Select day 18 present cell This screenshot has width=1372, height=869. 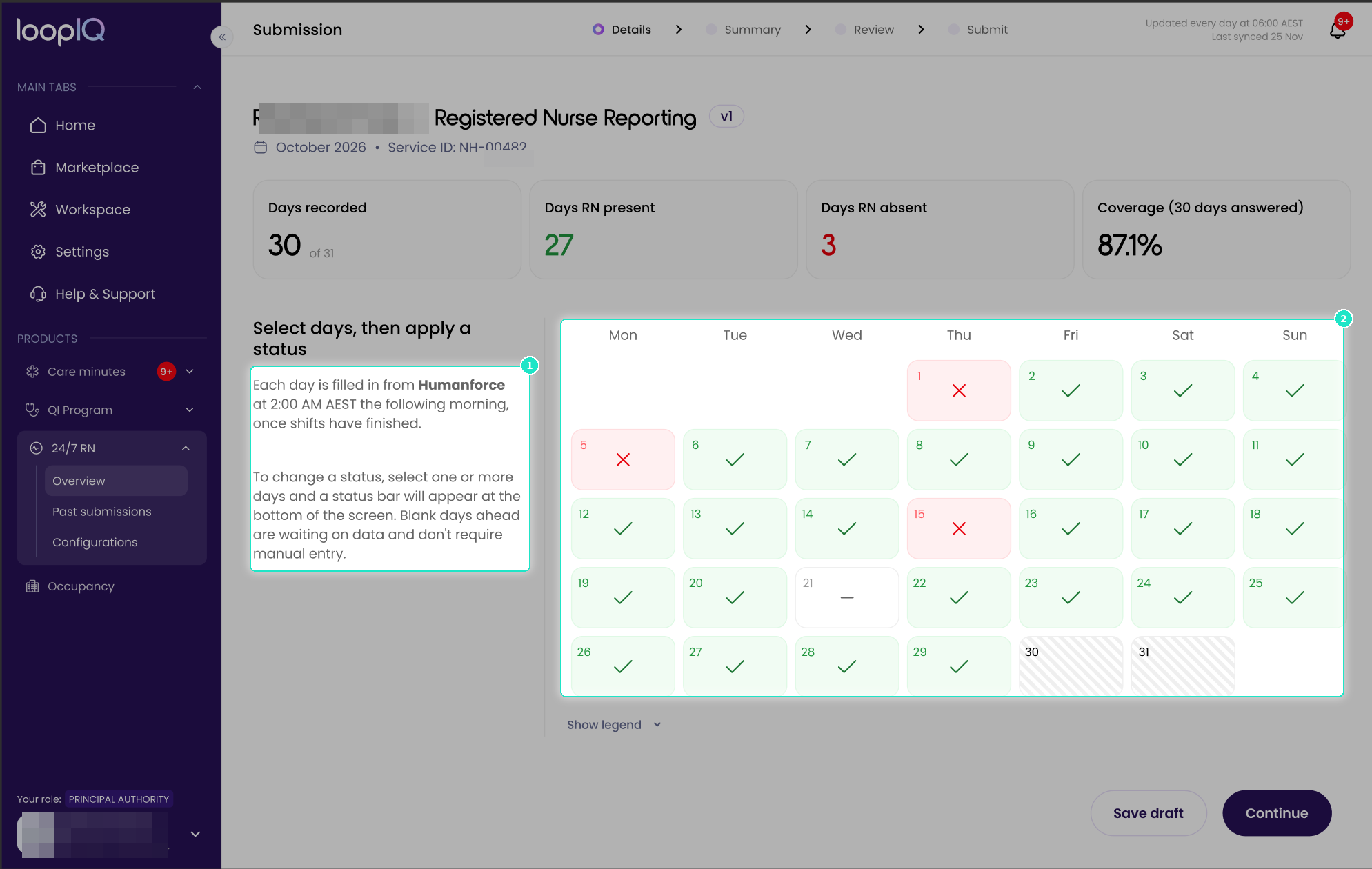pyautogui.click(x=1293, y=528)
